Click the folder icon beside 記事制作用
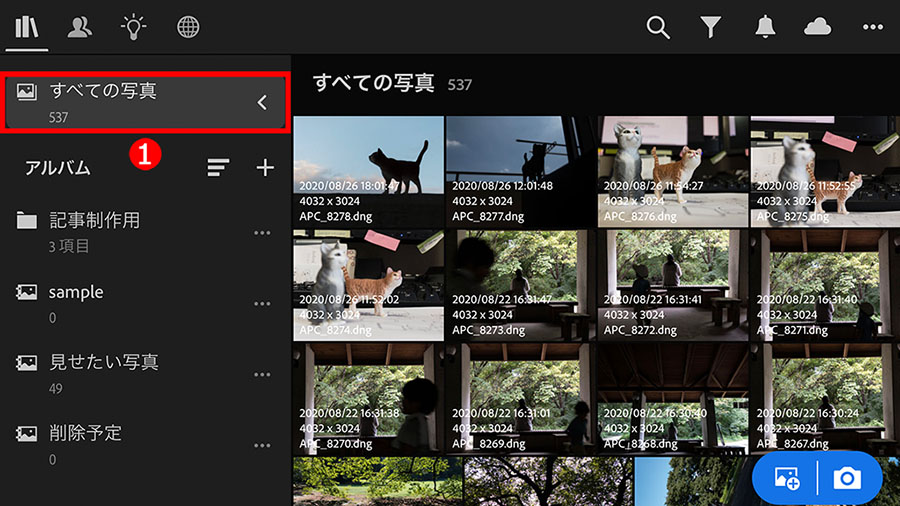Image resolution: width=900 pixels, height=506 pixels. point(26,220)
